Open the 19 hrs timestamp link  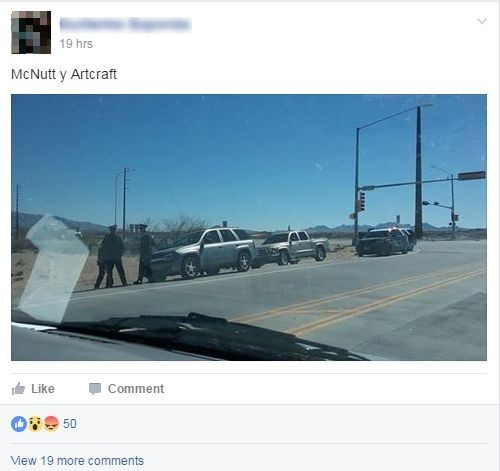pyautogui.click(x=76, y=44)
